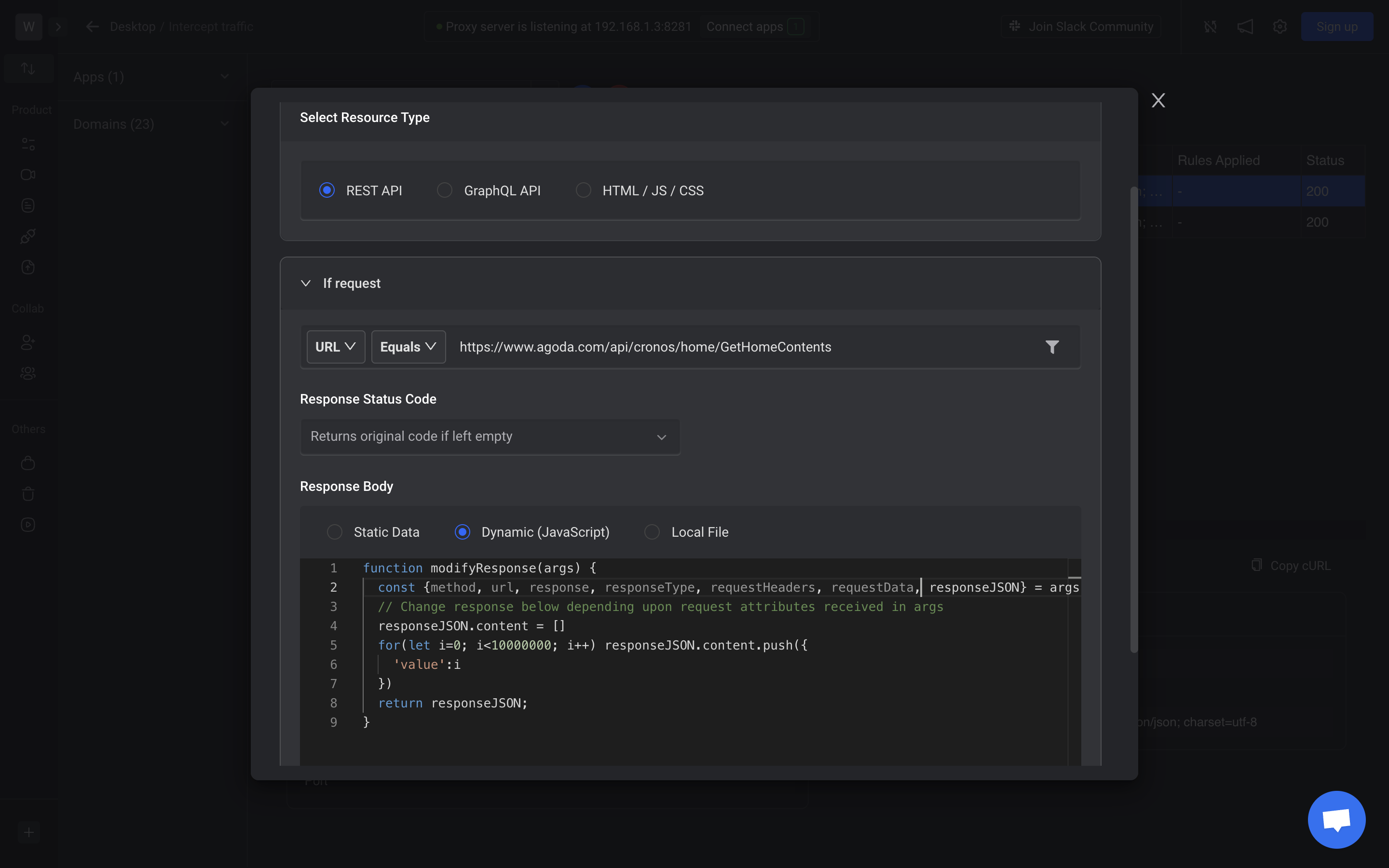The width and height of the screenshot is (1389, 868).
Task: Open the invite member sidebar icon
Action: click(28, 343)
